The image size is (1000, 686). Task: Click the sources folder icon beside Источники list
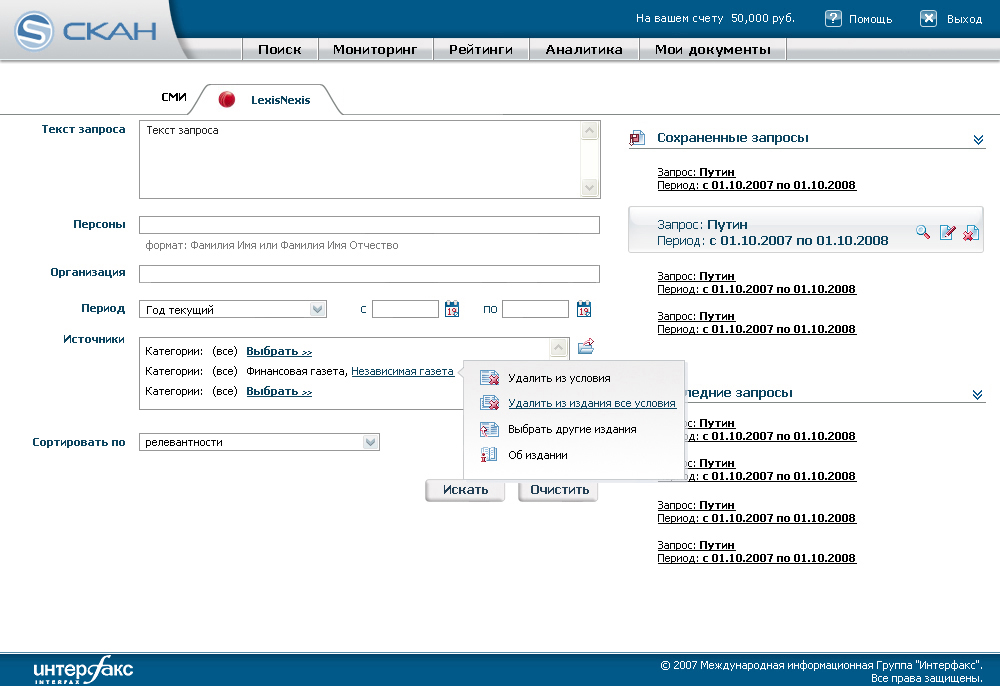586,346
